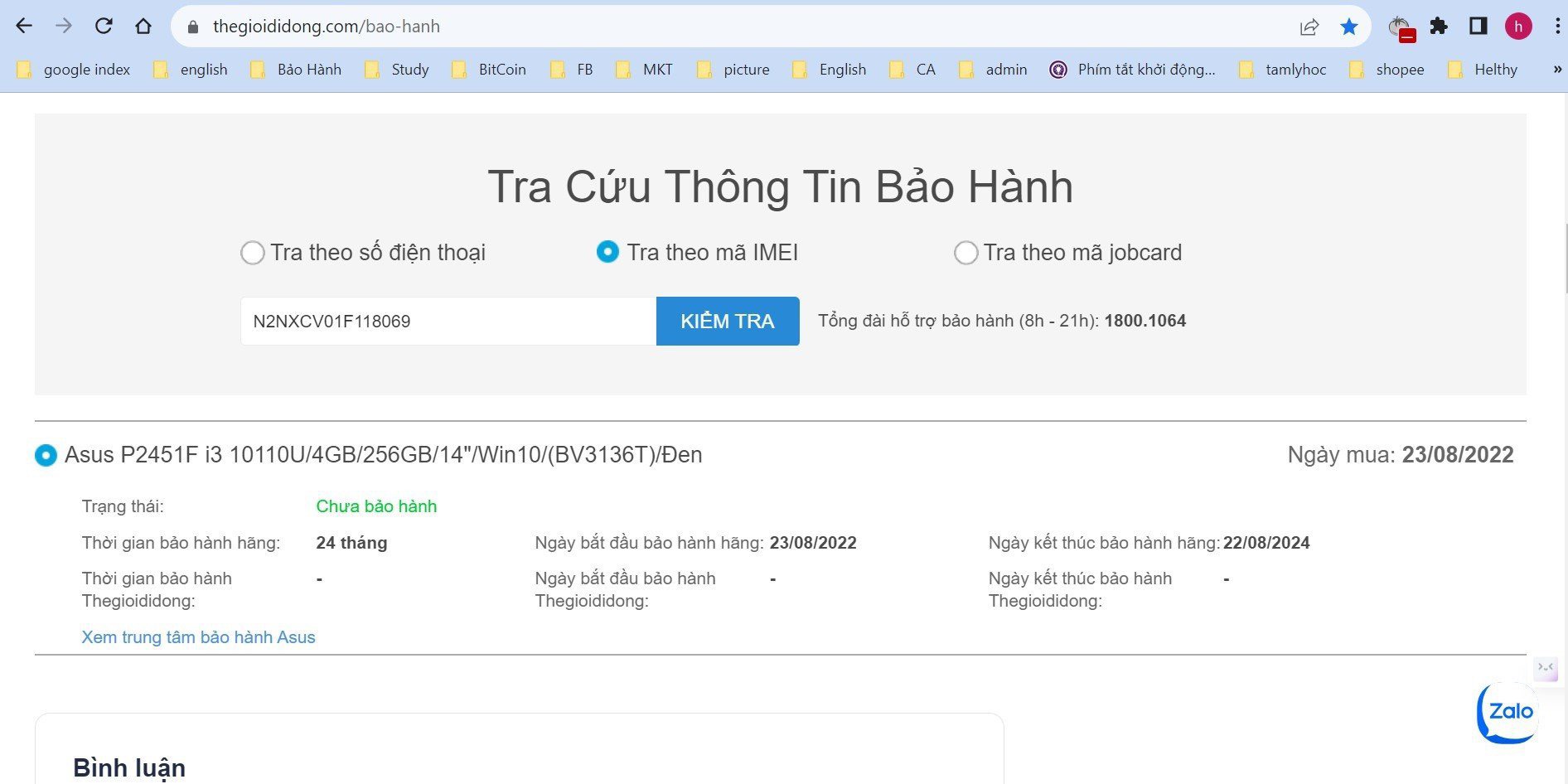The image size is (1568, 784).
Task: Select 'Tra theo số điện thoại' option
Action: click(252, 253)
